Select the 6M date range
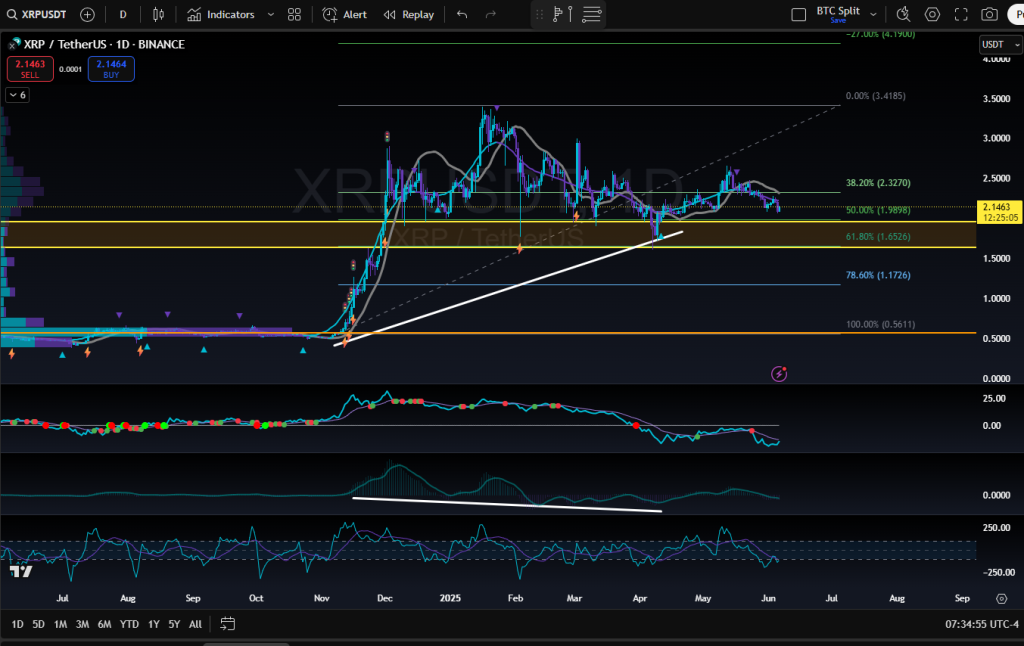The image size is (1024, 646). point(104,624)
